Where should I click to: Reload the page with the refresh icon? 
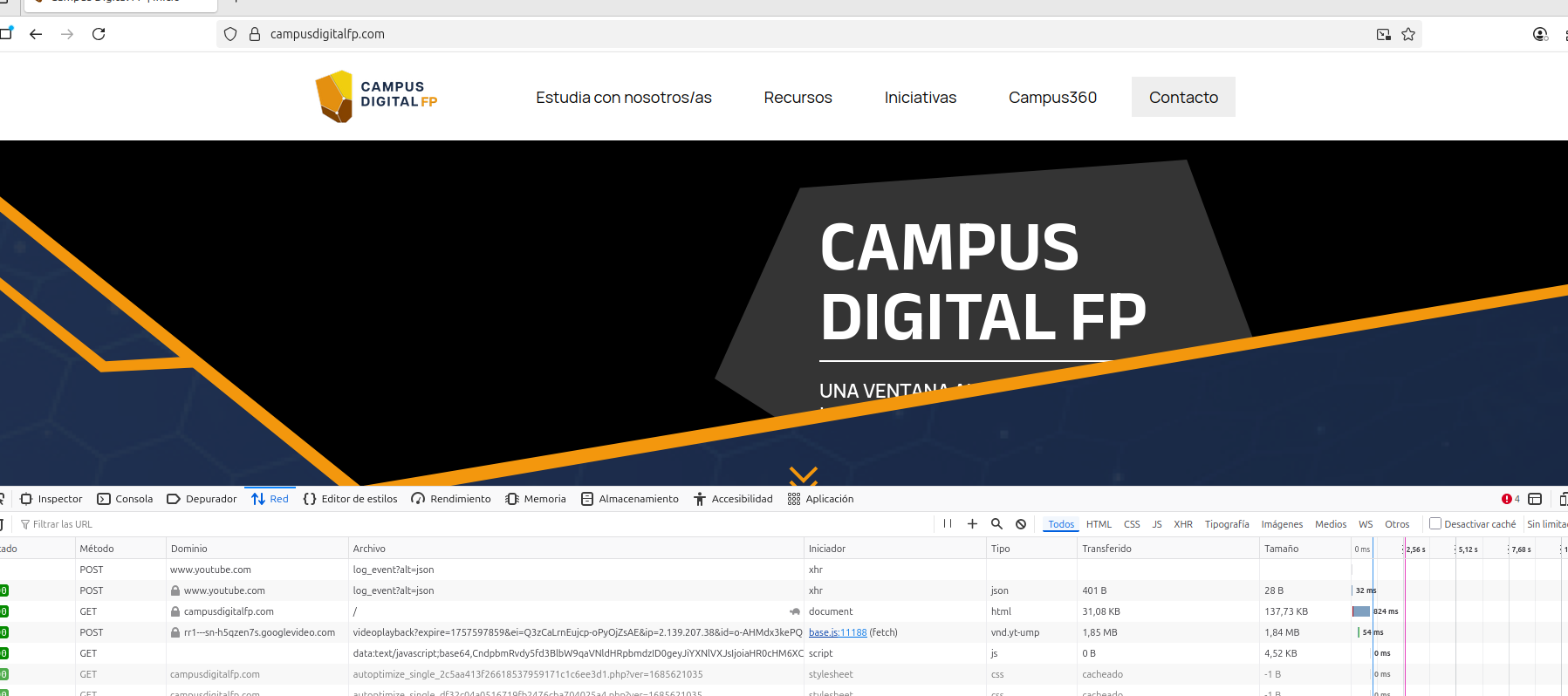[99, 34]
